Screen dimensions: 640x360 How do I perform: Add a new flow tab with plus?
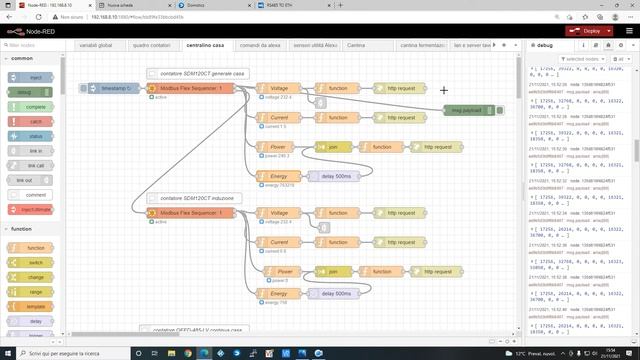(x=504, y=45)
